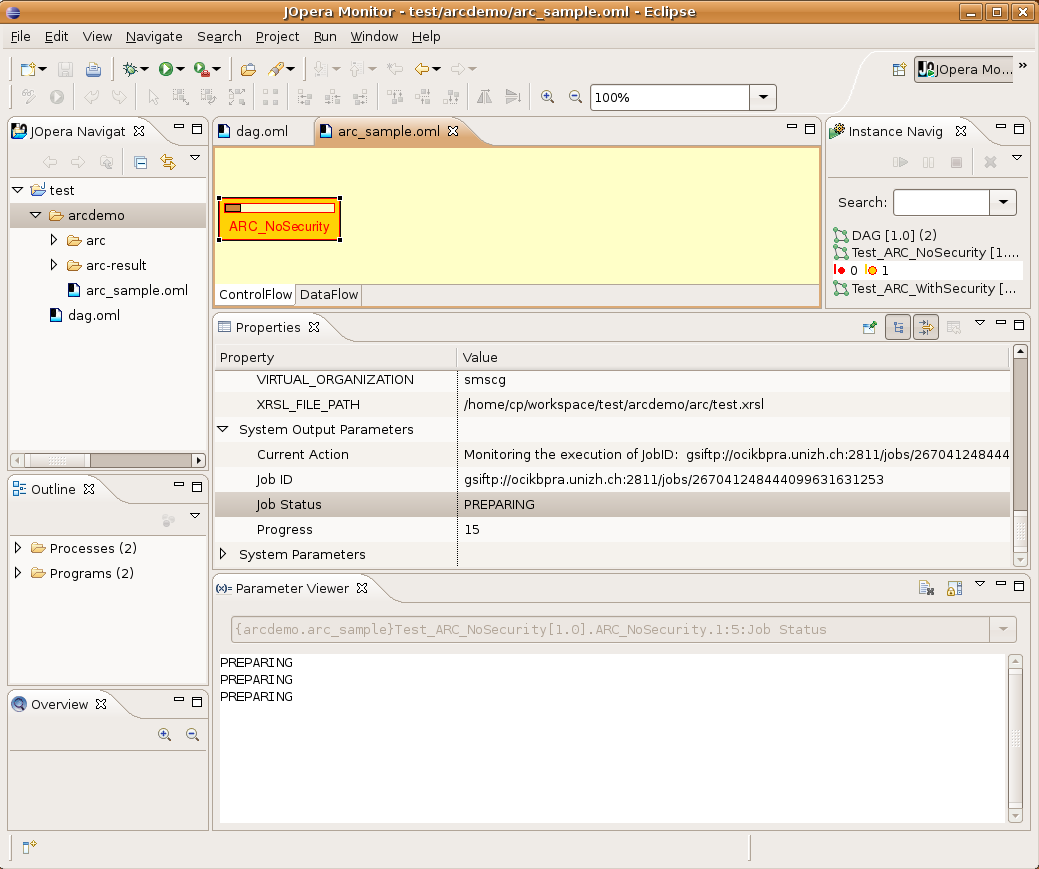Toggle Show Categories in Properties view

[898, 327]
